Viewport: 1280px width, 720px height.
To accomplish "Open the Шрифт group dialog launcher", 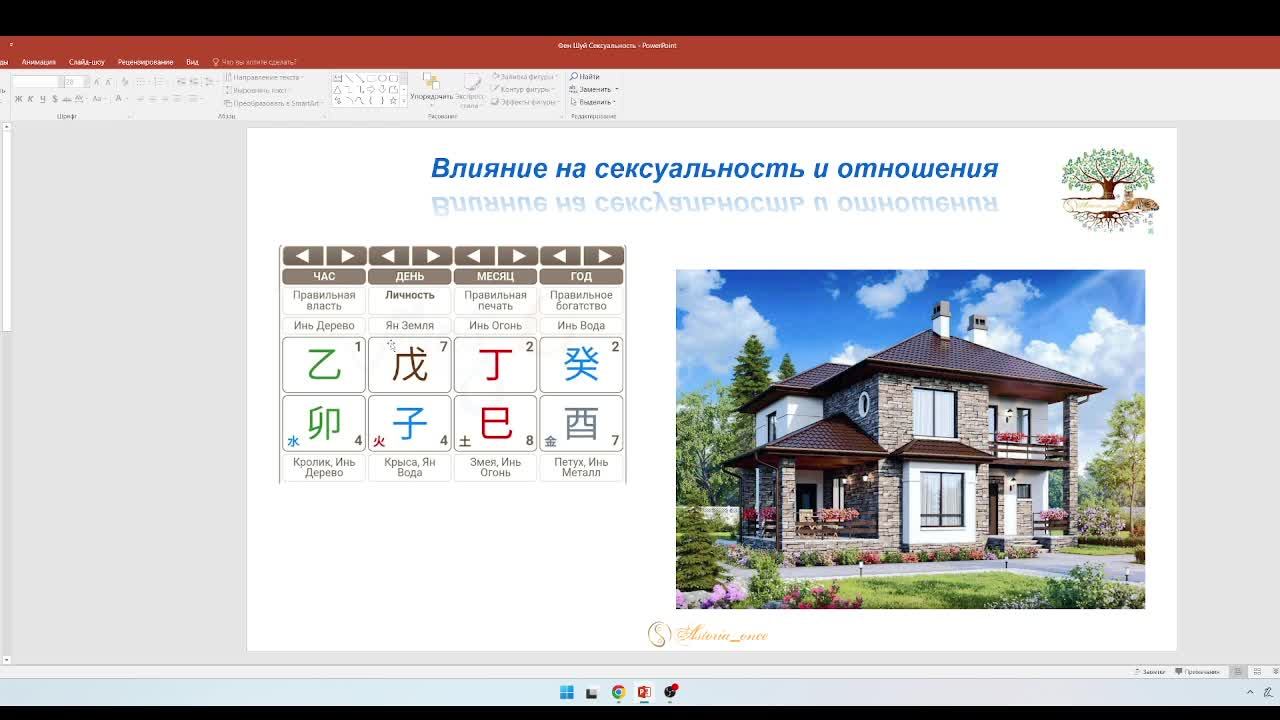I will (x=129, y=116).
